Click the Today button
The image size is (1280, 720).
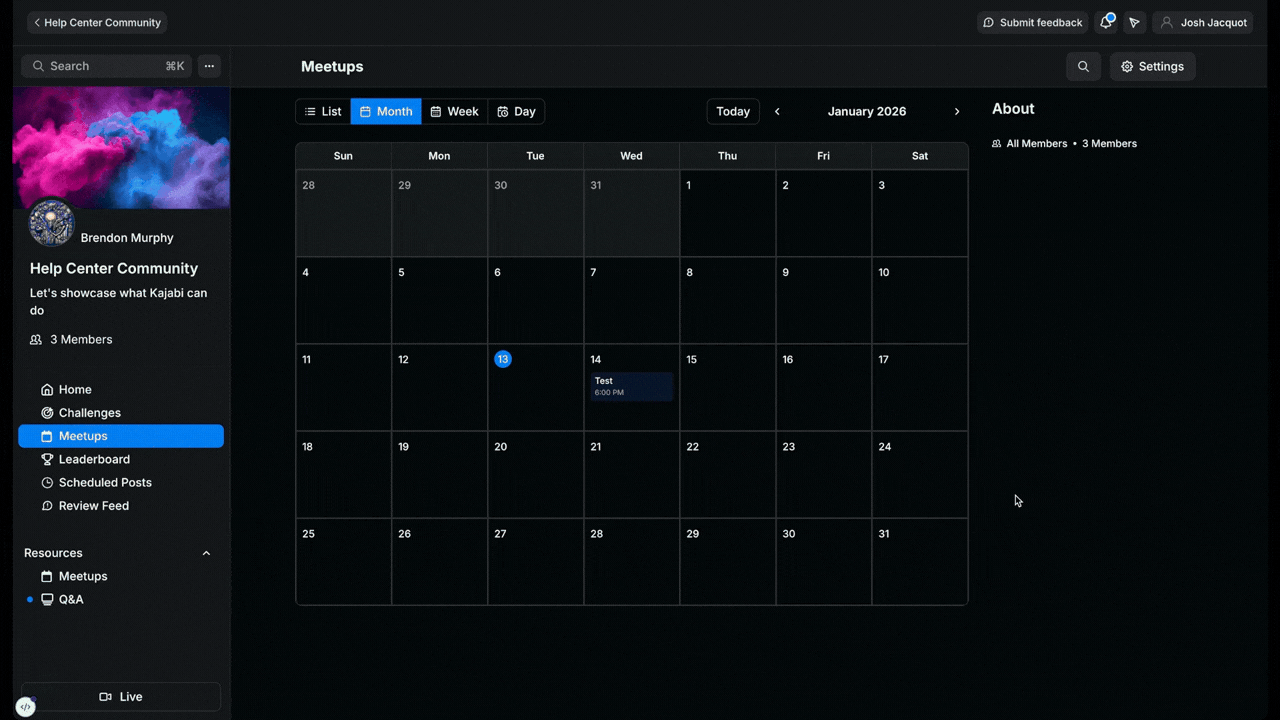coord(733,111)
